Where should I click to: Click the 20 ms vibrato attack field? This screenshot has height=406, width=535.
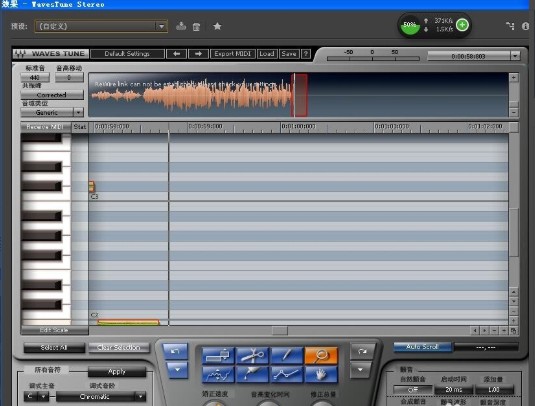pyautogui.click(x=453, y=389)
